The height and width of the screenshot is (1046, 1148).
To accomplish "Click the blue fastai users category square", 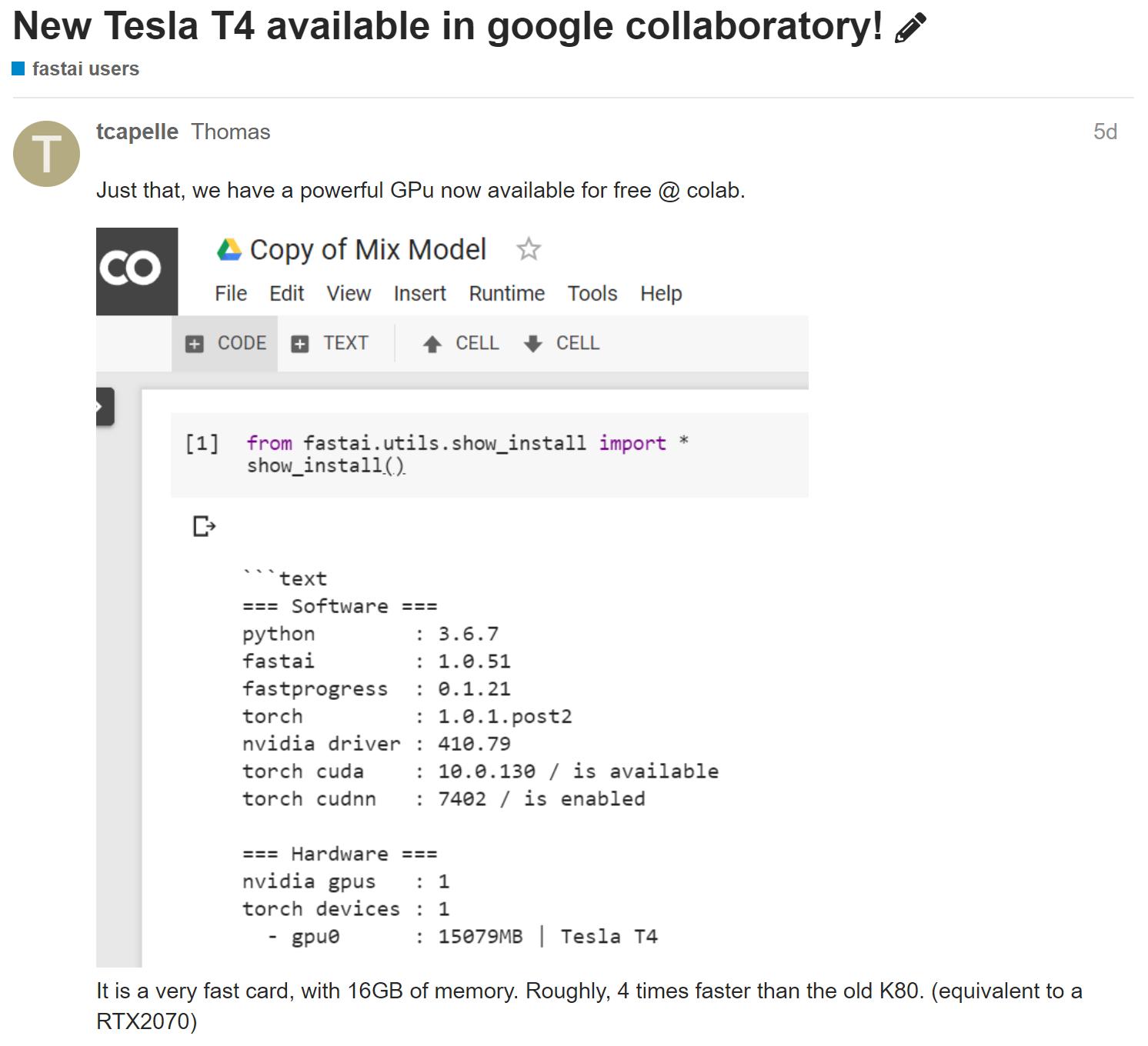I will [18, 68].
